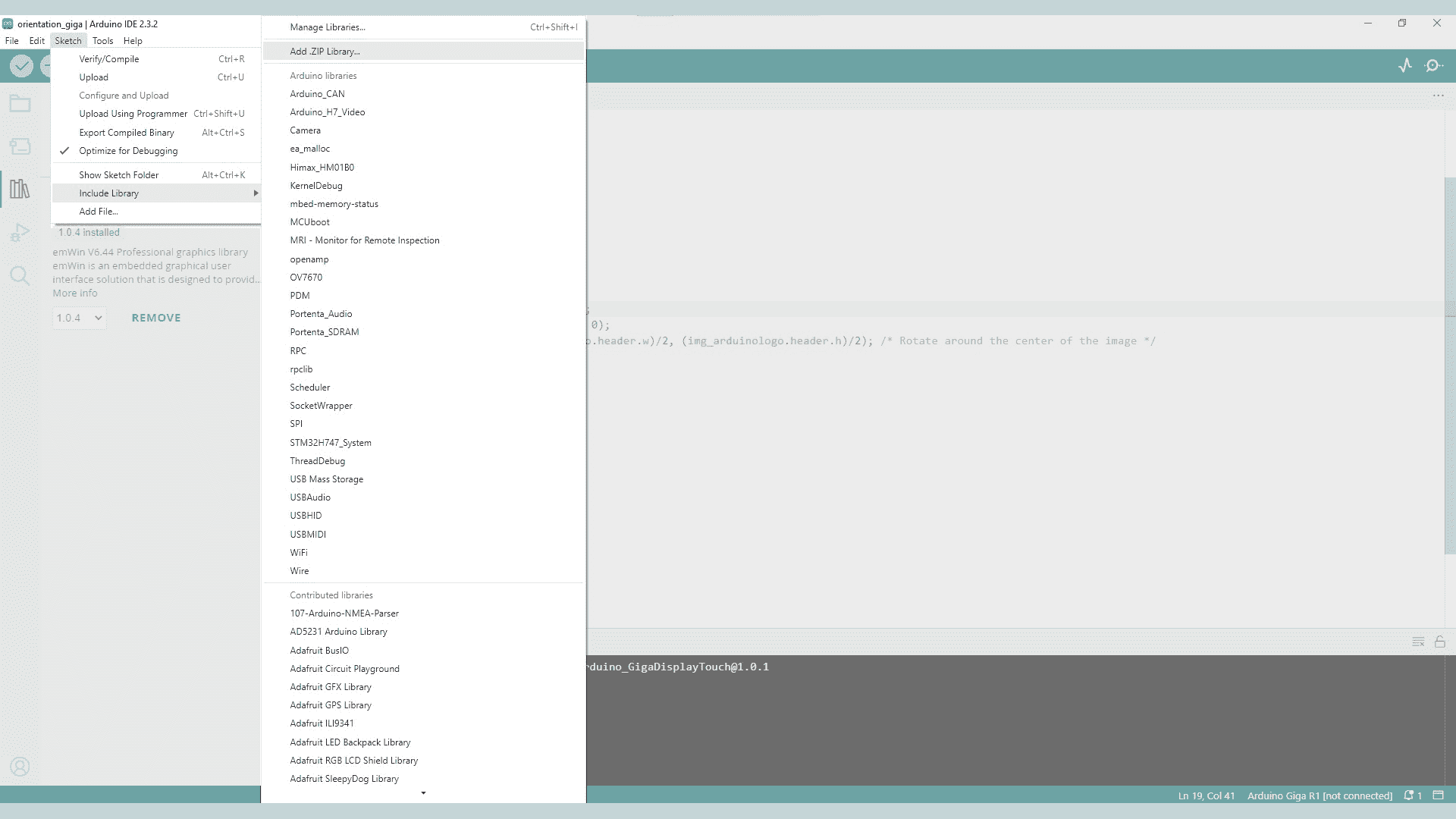This screenshot has height=819, width=1456.
Task: Choose Manage Libraries from the menu
Action: pyautogui.click(x=328, y=27)
